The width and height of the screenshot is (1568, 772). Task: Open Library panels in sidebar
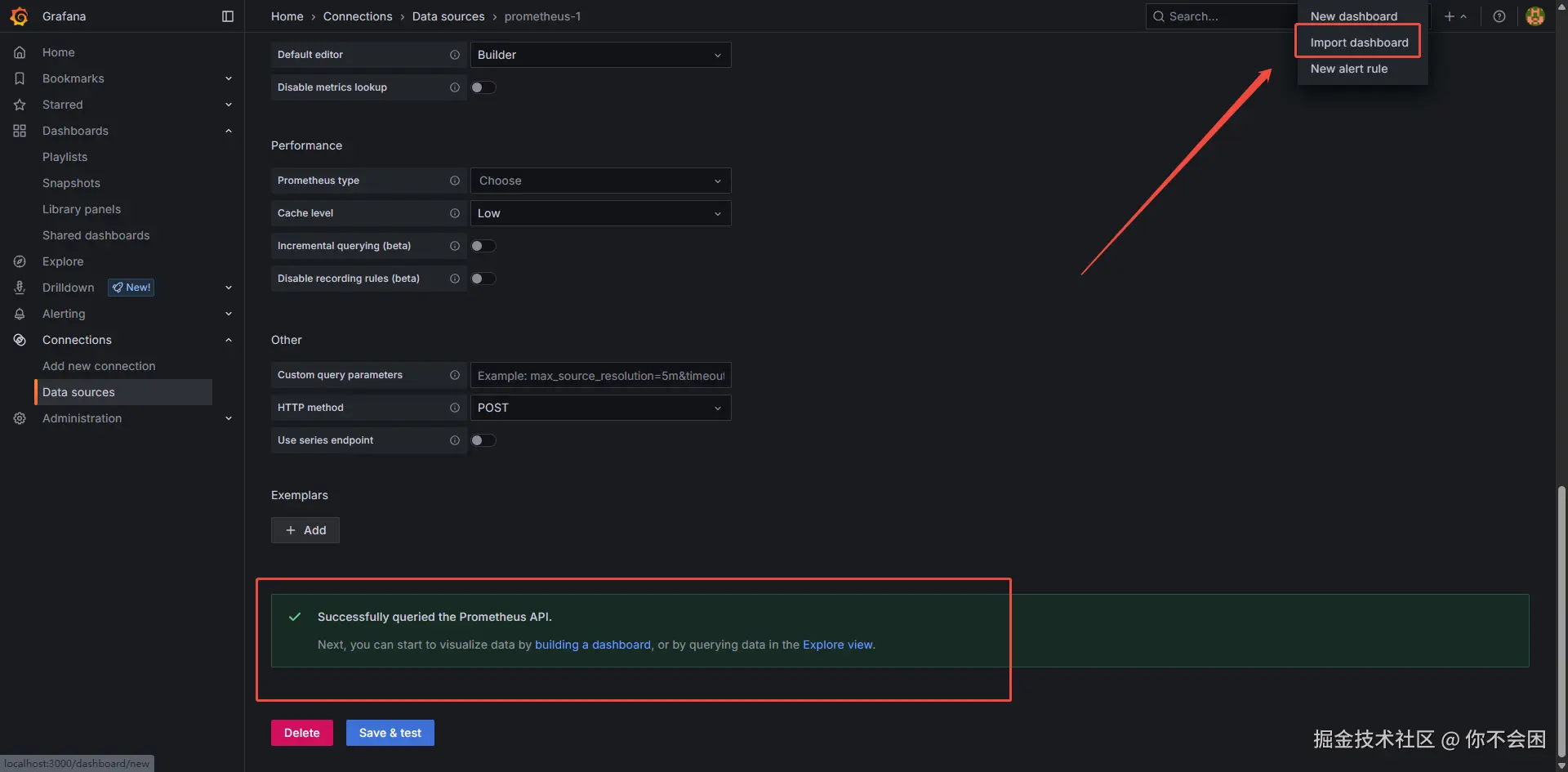82,209
